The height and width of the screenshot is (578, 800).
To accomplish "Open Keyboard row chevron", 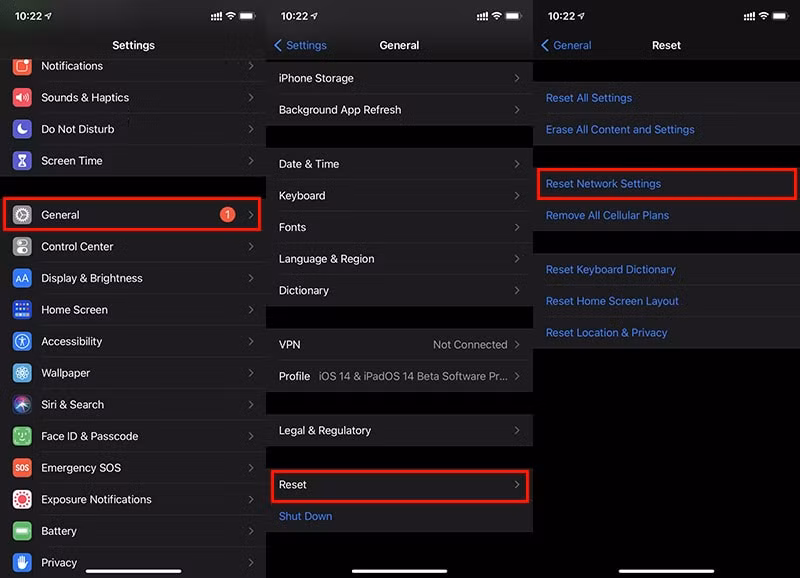I will pyautogui.click(x=517, y=195).
